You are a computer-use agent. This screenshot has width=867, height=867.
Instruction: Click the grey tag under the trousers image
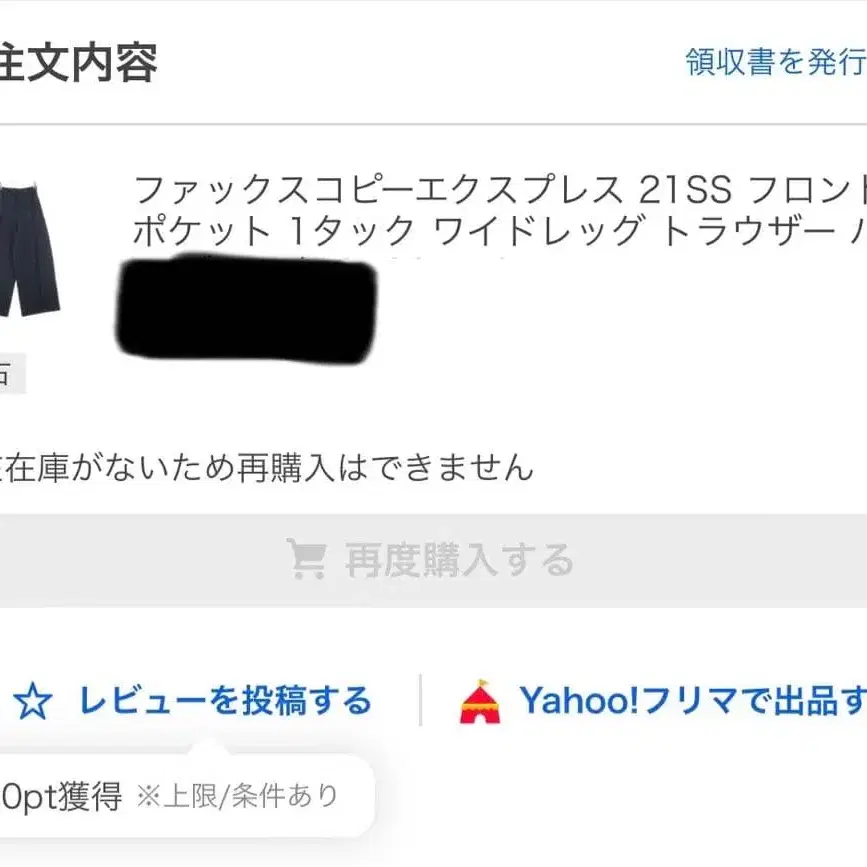10,374
